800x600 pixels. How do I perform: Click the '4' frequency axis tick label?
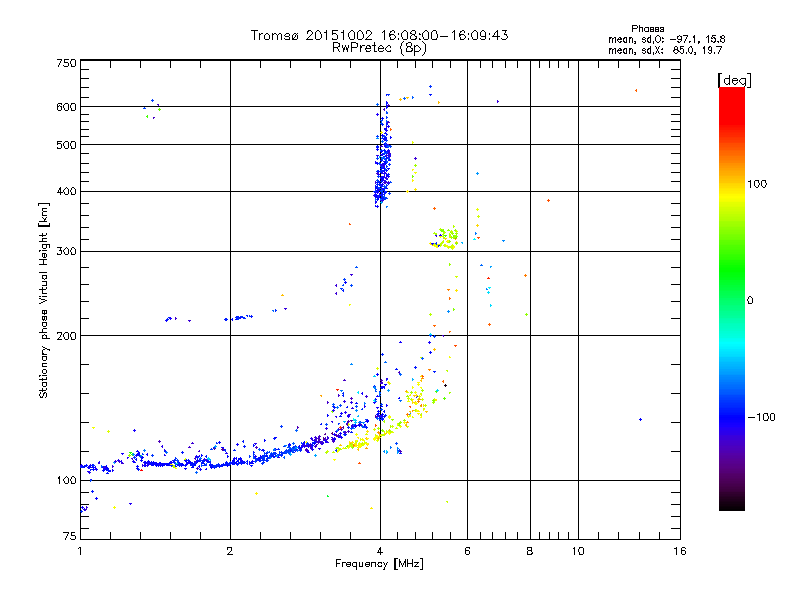[380, 551]
